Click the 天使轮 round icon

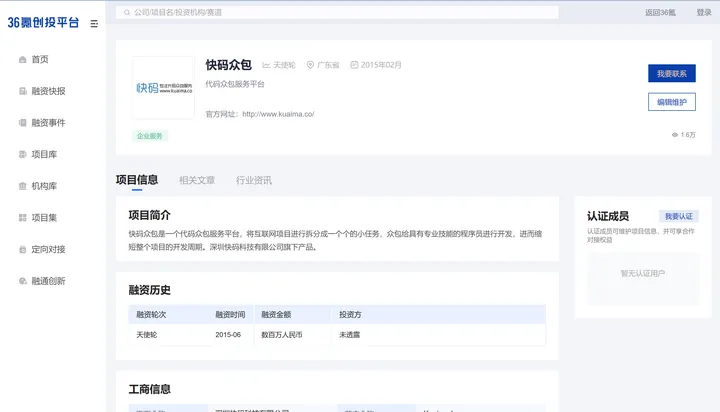(x=266, y=65)
